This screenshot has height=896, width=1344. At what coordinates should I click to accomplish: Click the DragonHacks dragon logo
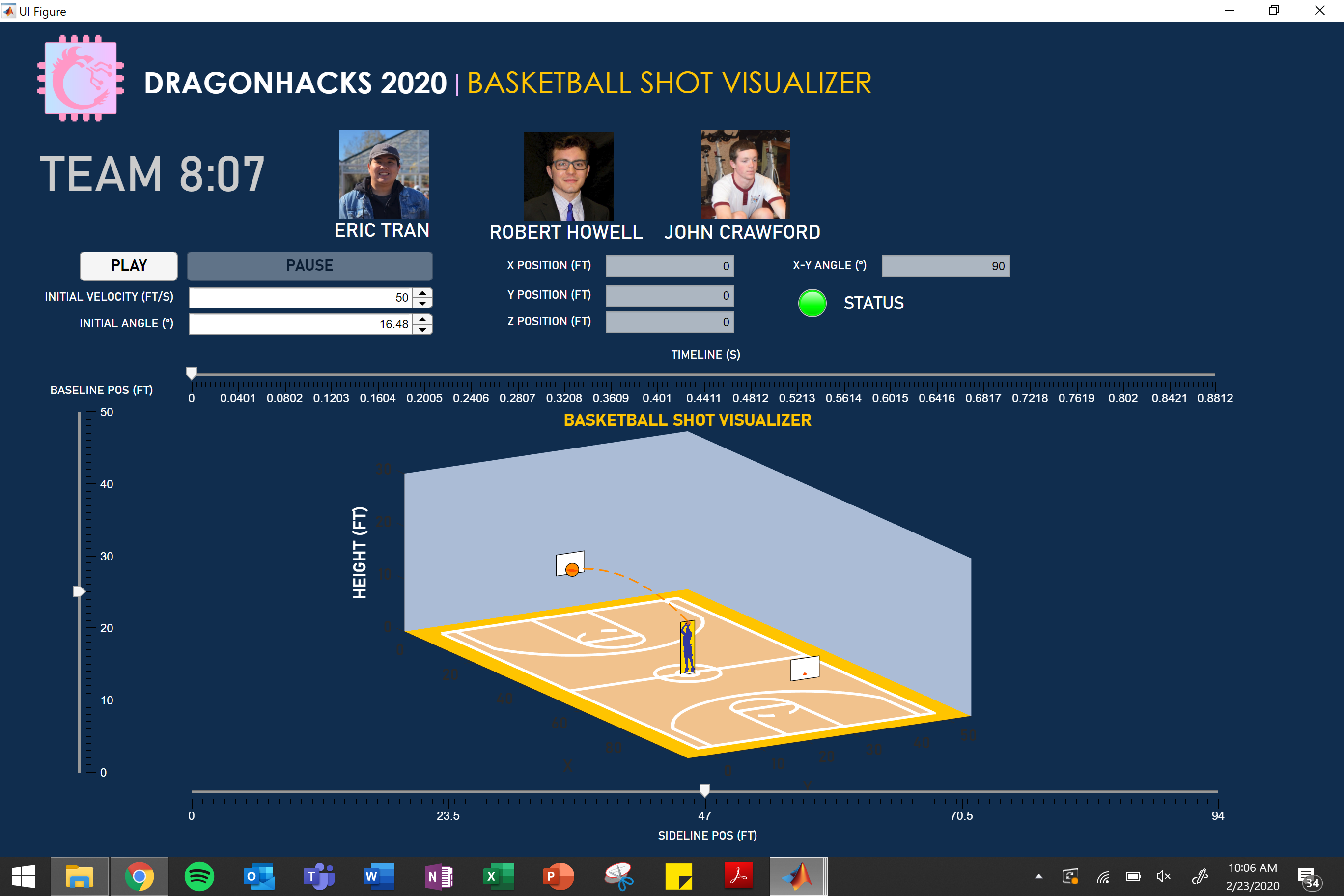click(x=81, y=78)
